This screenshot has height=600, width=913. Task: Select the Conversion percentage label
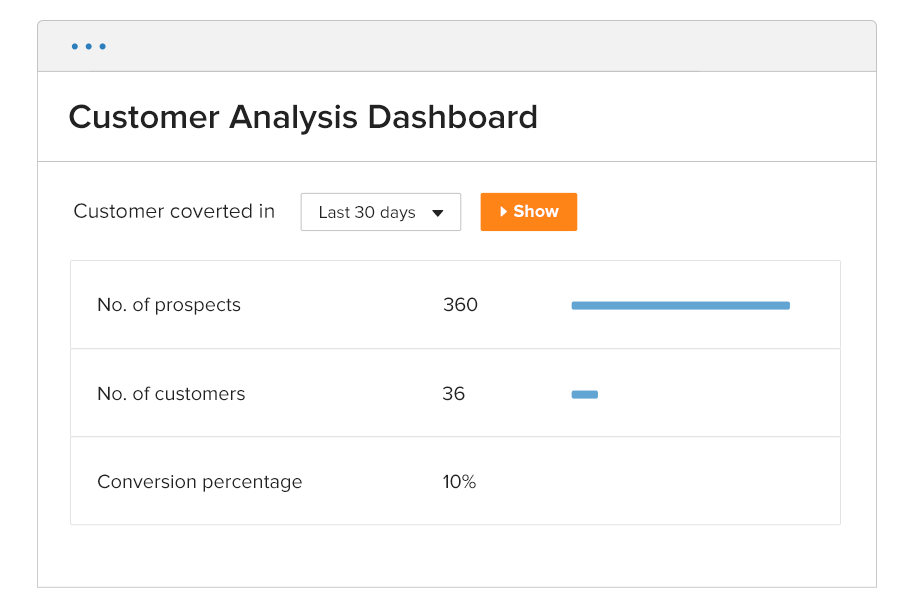click(199, 482)
